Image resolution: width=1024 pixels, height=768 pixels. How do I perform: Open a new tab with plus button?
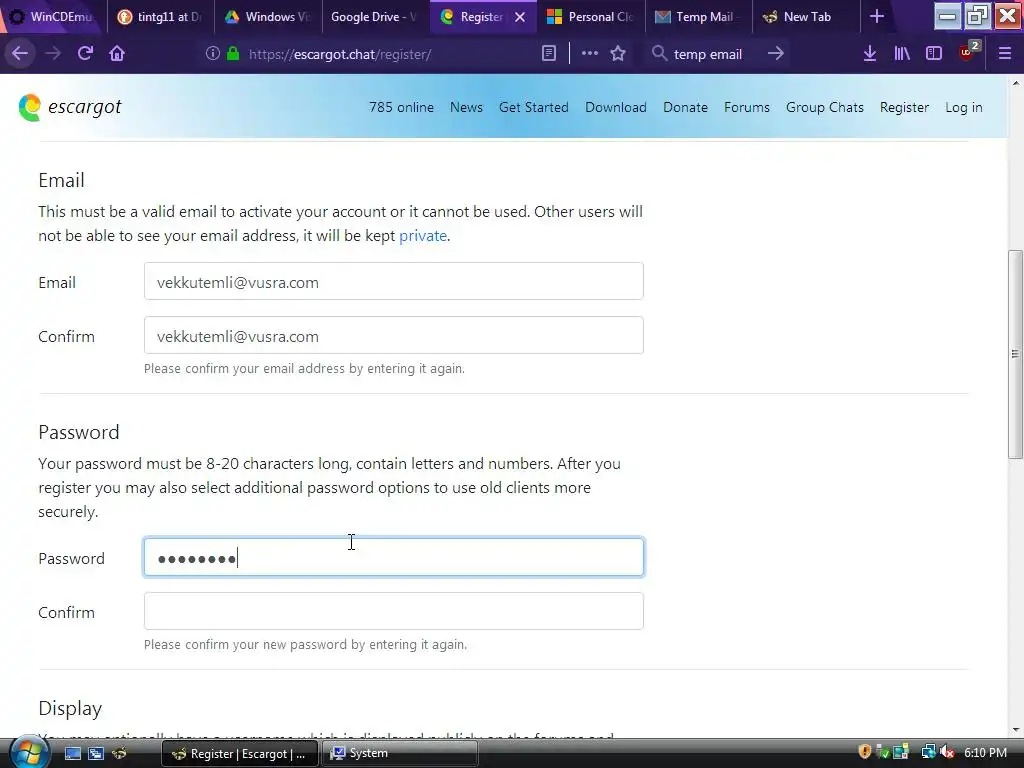coord(877,17)
